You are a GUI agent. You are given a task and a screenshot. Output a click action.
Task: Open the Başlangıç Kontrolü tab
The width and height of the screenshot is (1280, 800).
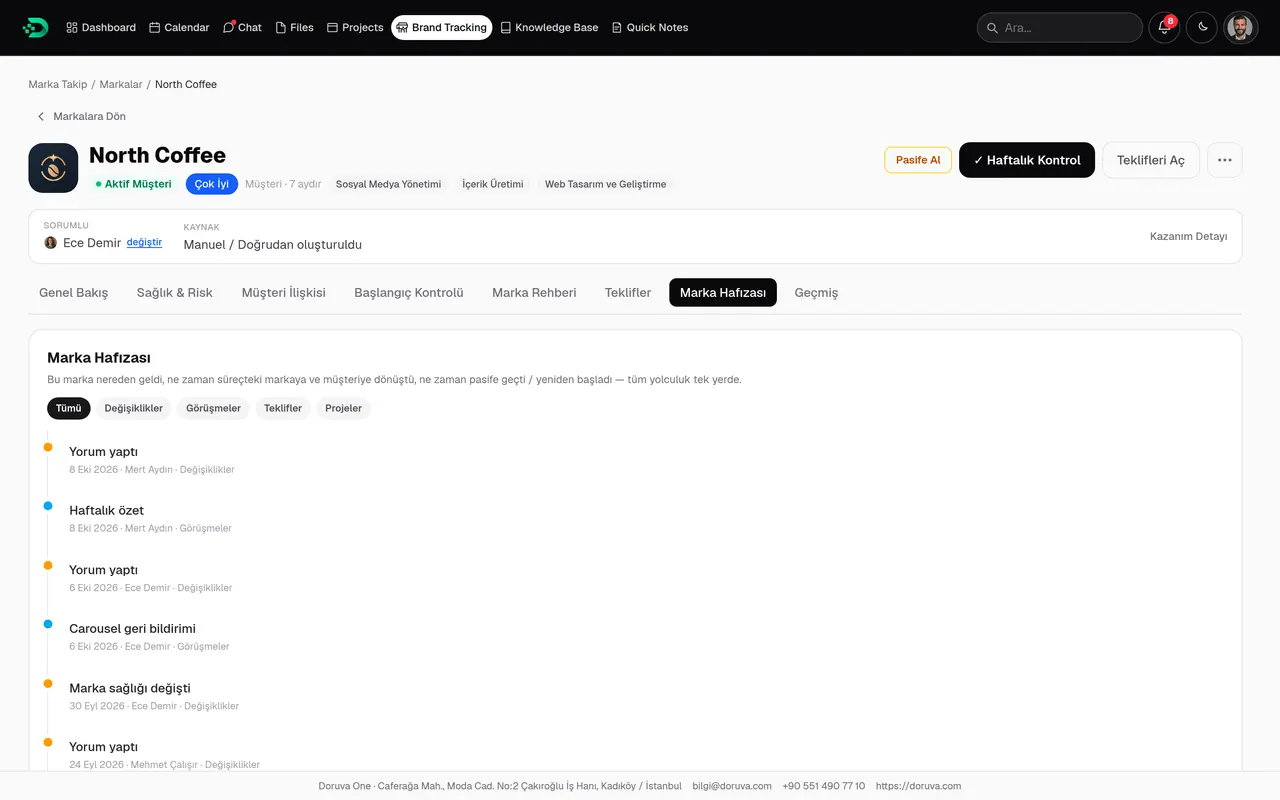click(409, 293)
